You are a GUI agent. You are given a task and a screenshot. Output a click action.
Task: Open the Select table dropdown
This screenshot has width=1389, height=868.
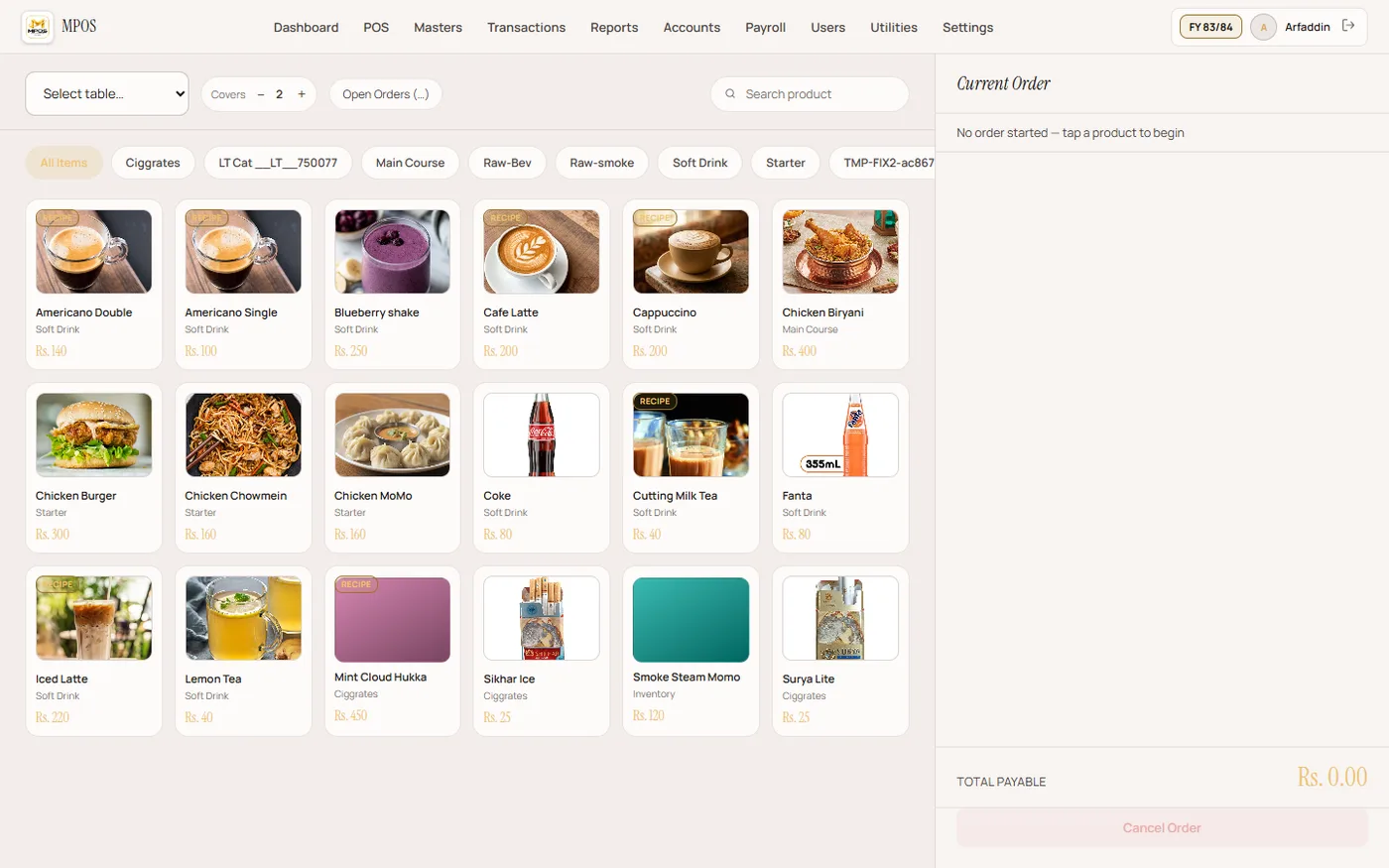tap(107, 93)
